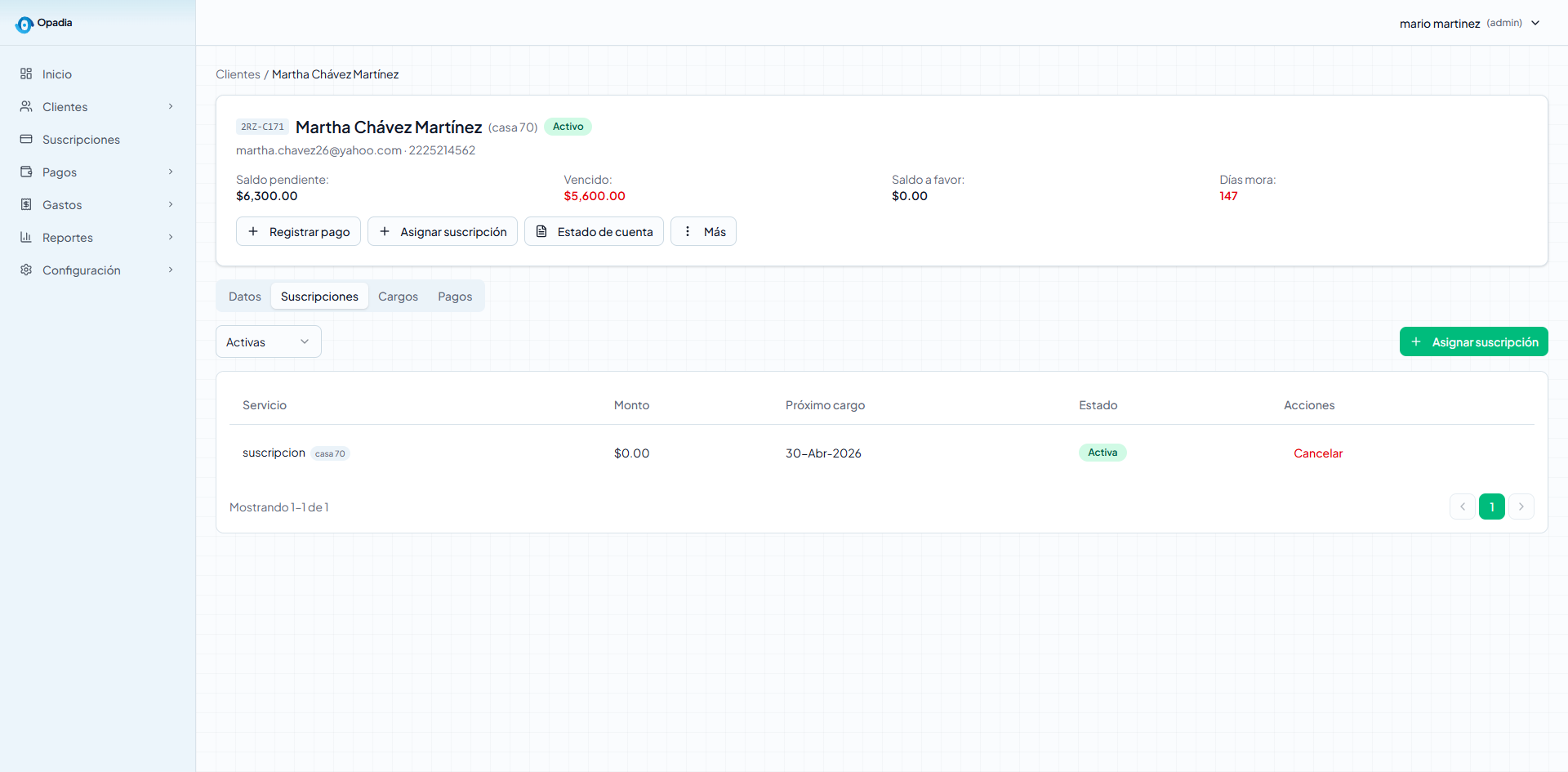1568x772 pixels.
Task: Click the plus icon in the green Asignar suscripción button
Action: (1416, 341)
